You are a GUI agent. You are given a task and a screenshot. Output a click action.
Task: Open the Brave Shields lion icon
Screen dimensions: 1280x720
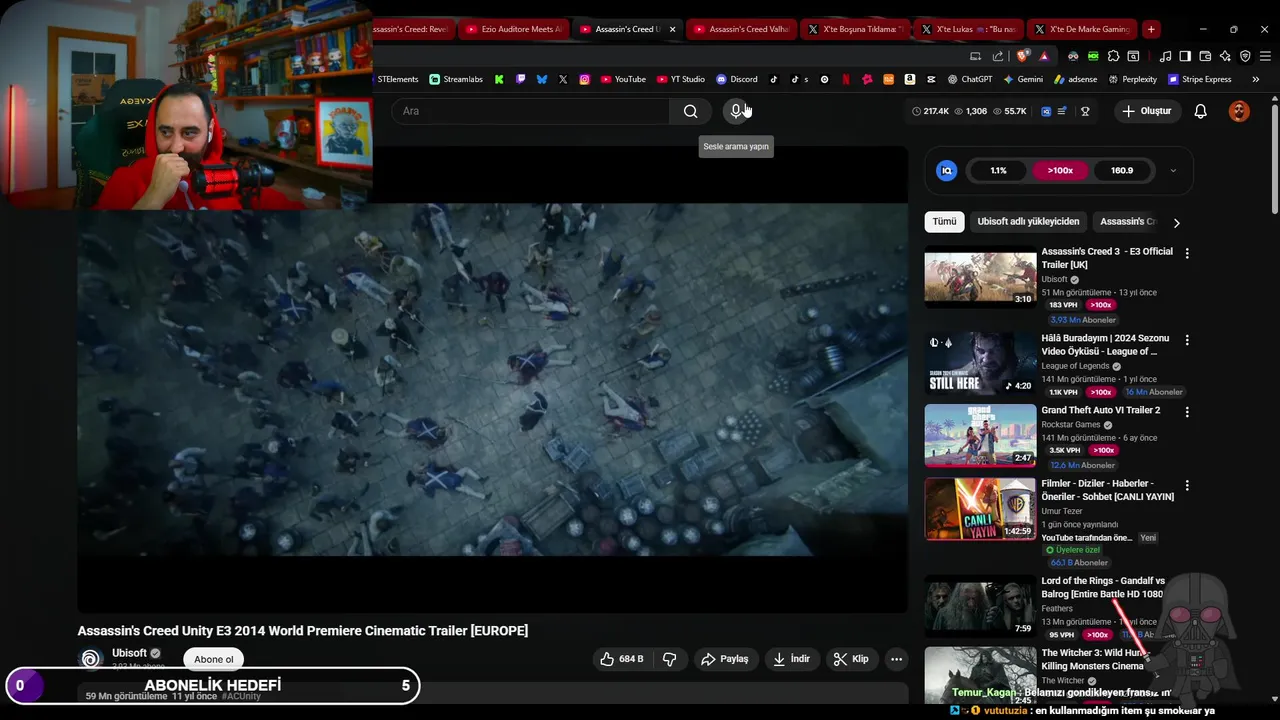(1022, 57)
